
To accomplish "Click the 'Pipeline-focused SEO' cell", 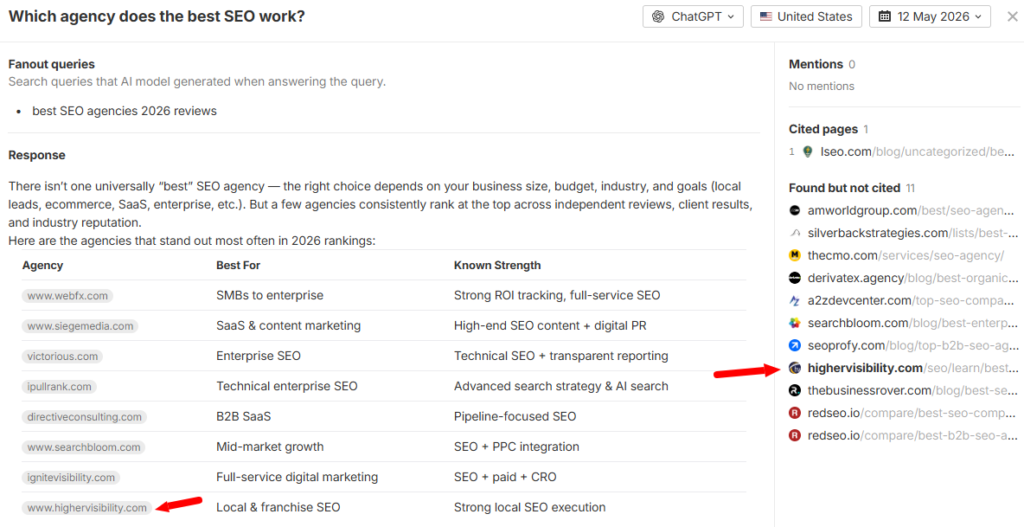I will (515, 416).
